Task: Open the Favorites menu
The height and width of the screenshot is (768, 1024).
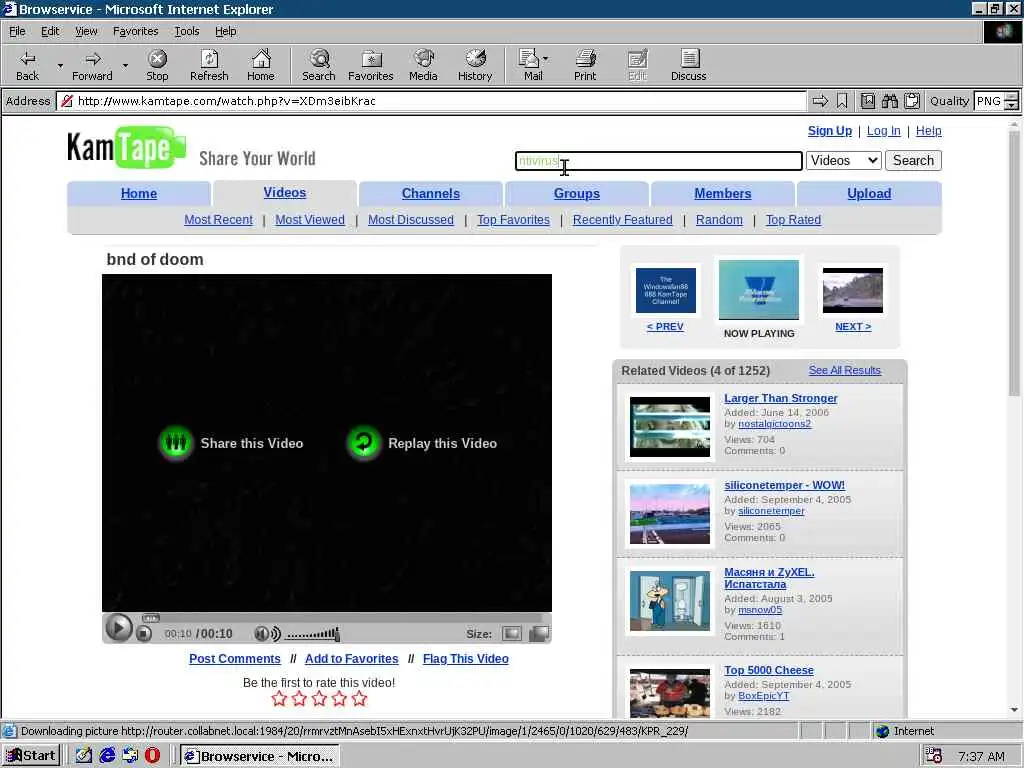Action: point(135,31)
